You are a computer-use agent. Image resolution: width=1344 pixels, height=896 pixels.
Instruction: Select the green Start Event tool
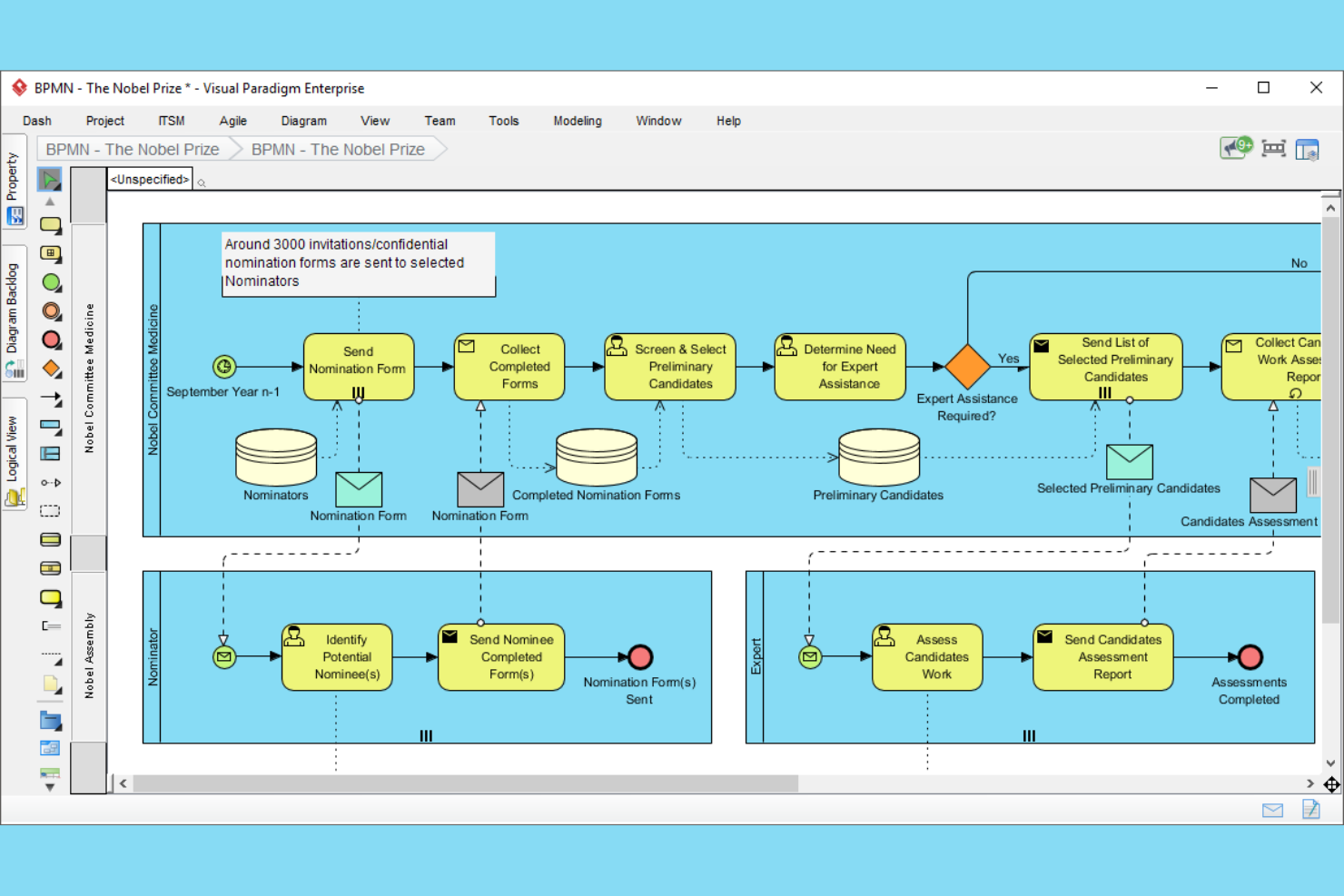point(51,283)
